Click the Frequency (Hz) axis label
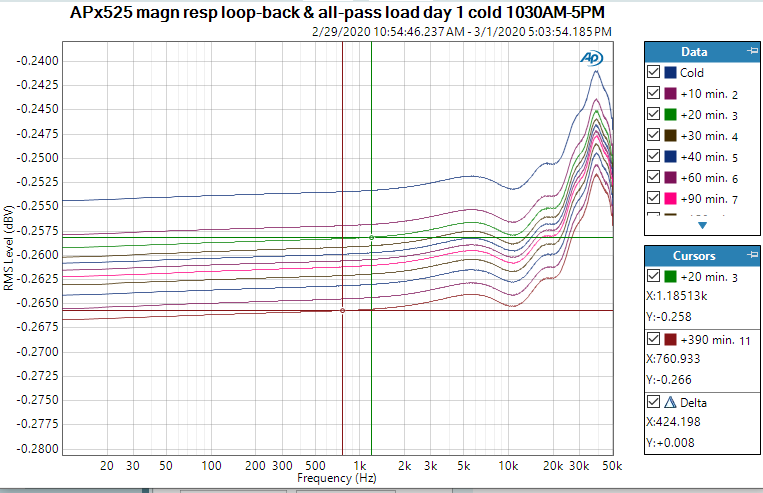The height and width of the screenshot is (493, 763). click(337, 478)
